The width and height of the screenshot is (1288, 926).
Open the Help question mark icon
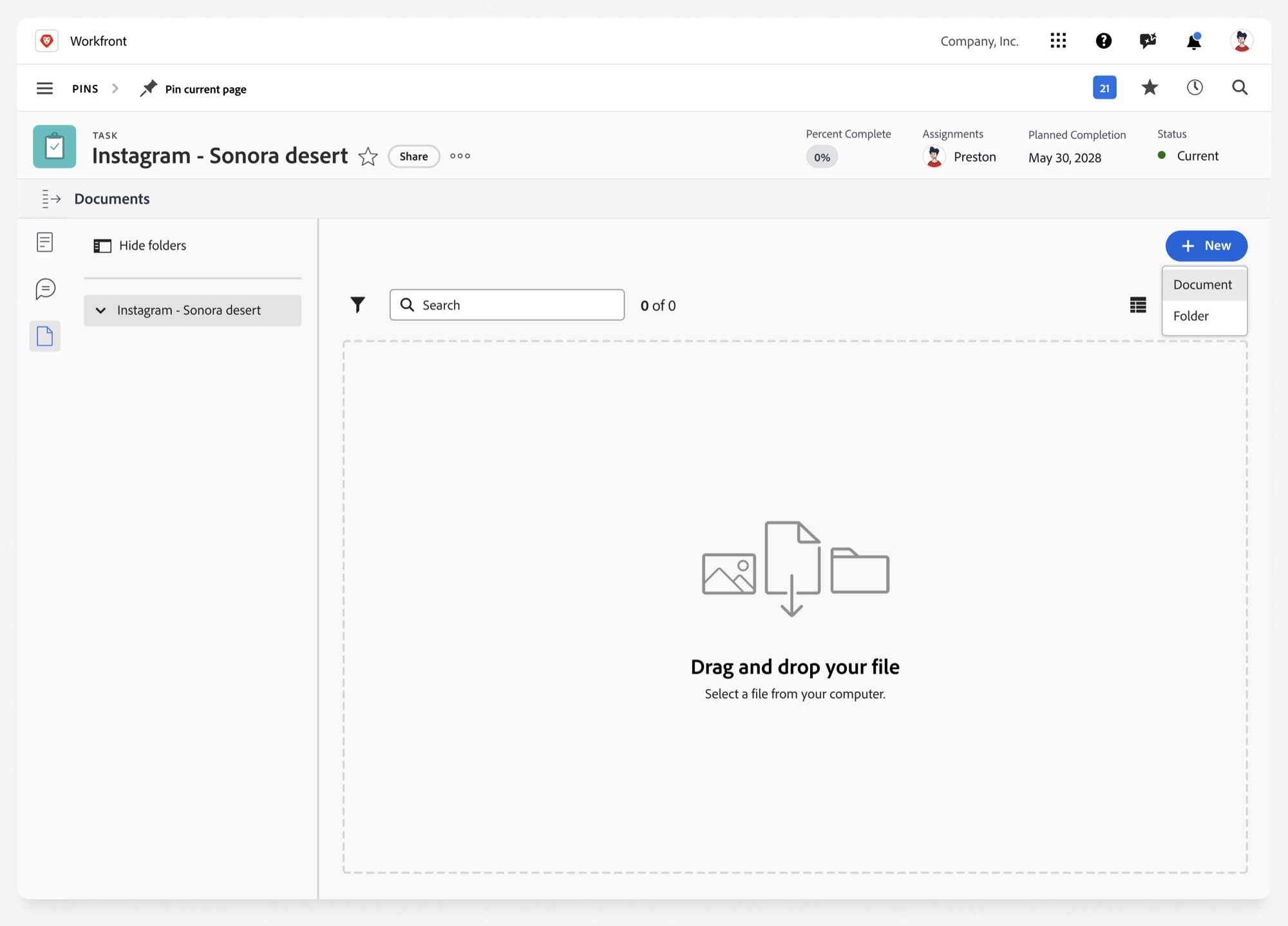tap(1104, 41)
